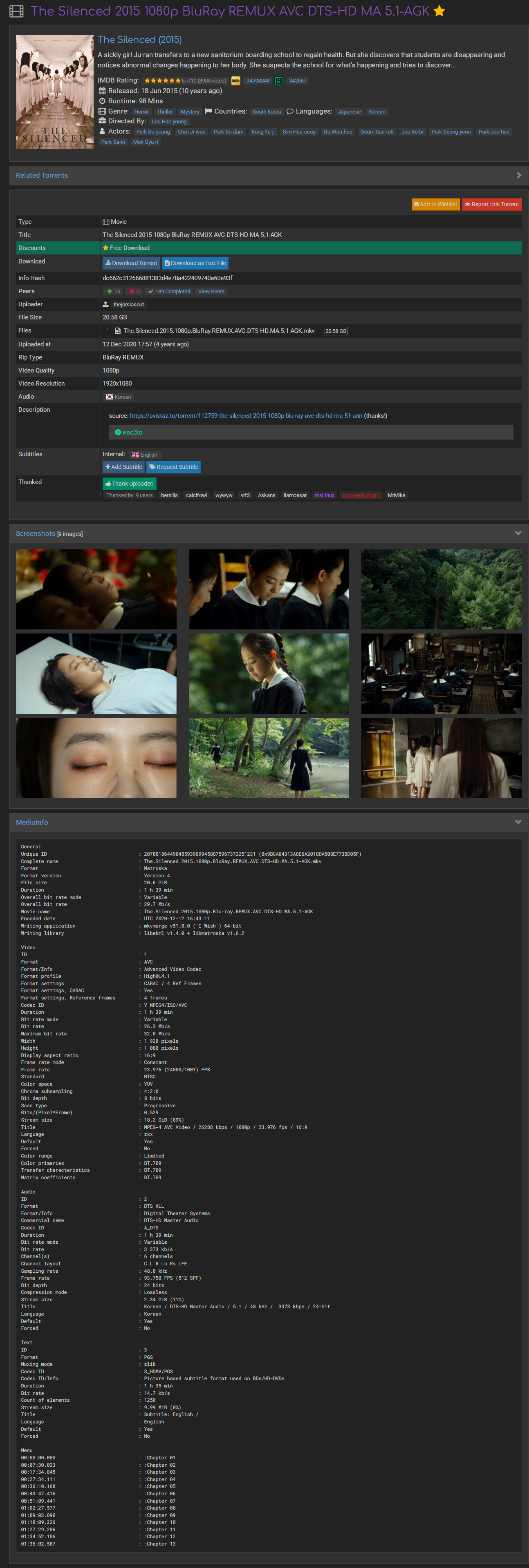
Task: Open director Lee Hae-young's page
Action: point(169,122)
